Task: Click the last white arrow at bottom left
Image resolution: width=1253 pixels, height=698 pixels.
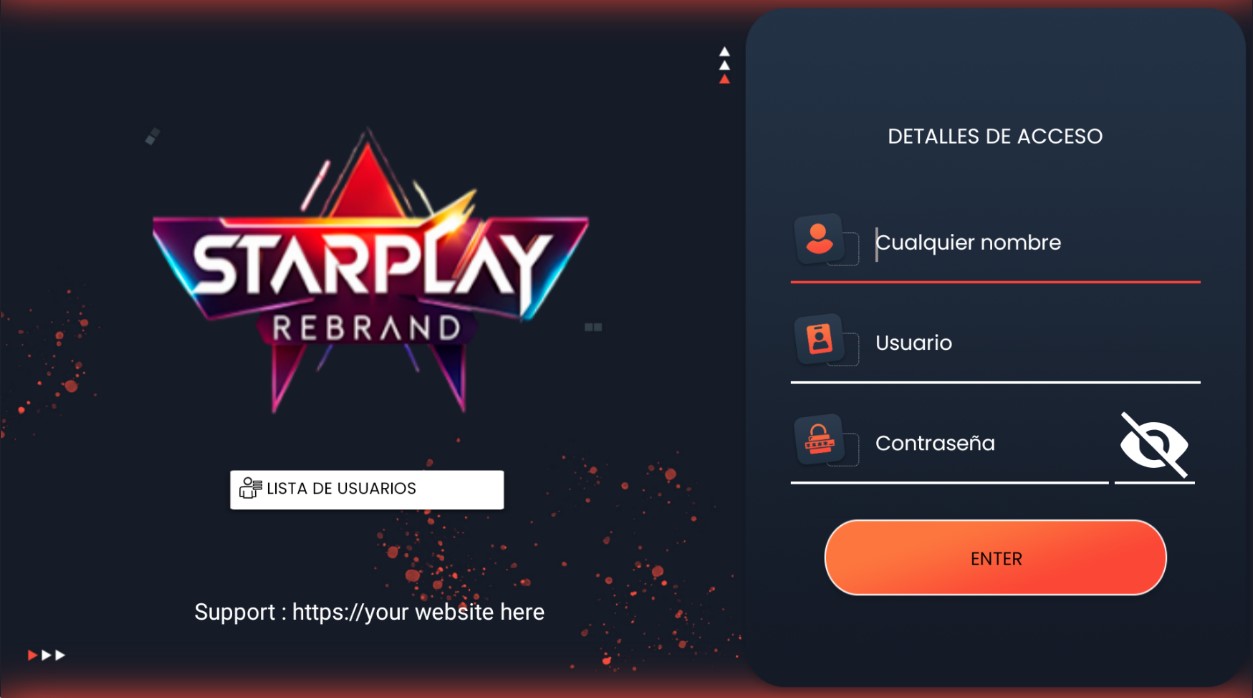Action: point(60,655)
